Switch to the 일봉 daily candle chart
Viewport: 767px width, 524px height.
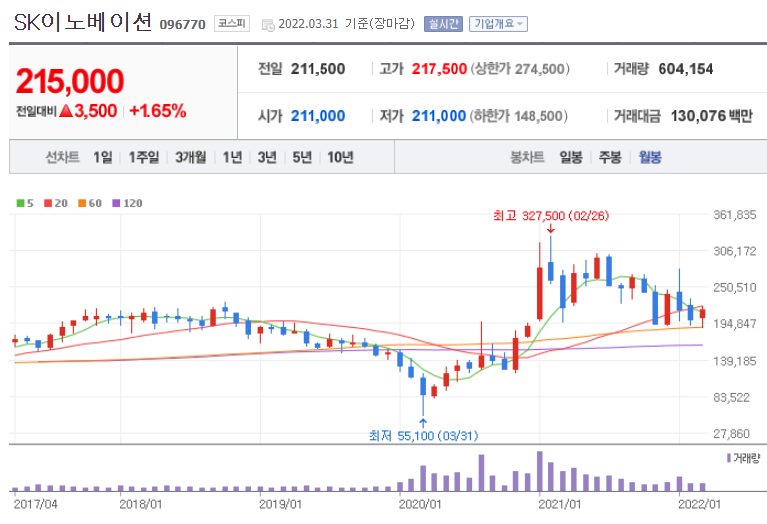[x=571, y=158]
